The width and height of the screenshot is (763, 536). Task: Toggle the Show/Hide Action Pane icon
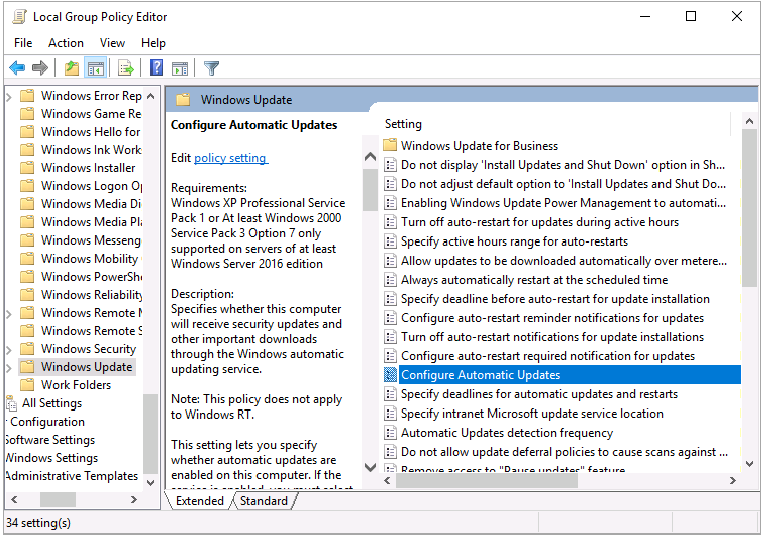coord(180,68)
